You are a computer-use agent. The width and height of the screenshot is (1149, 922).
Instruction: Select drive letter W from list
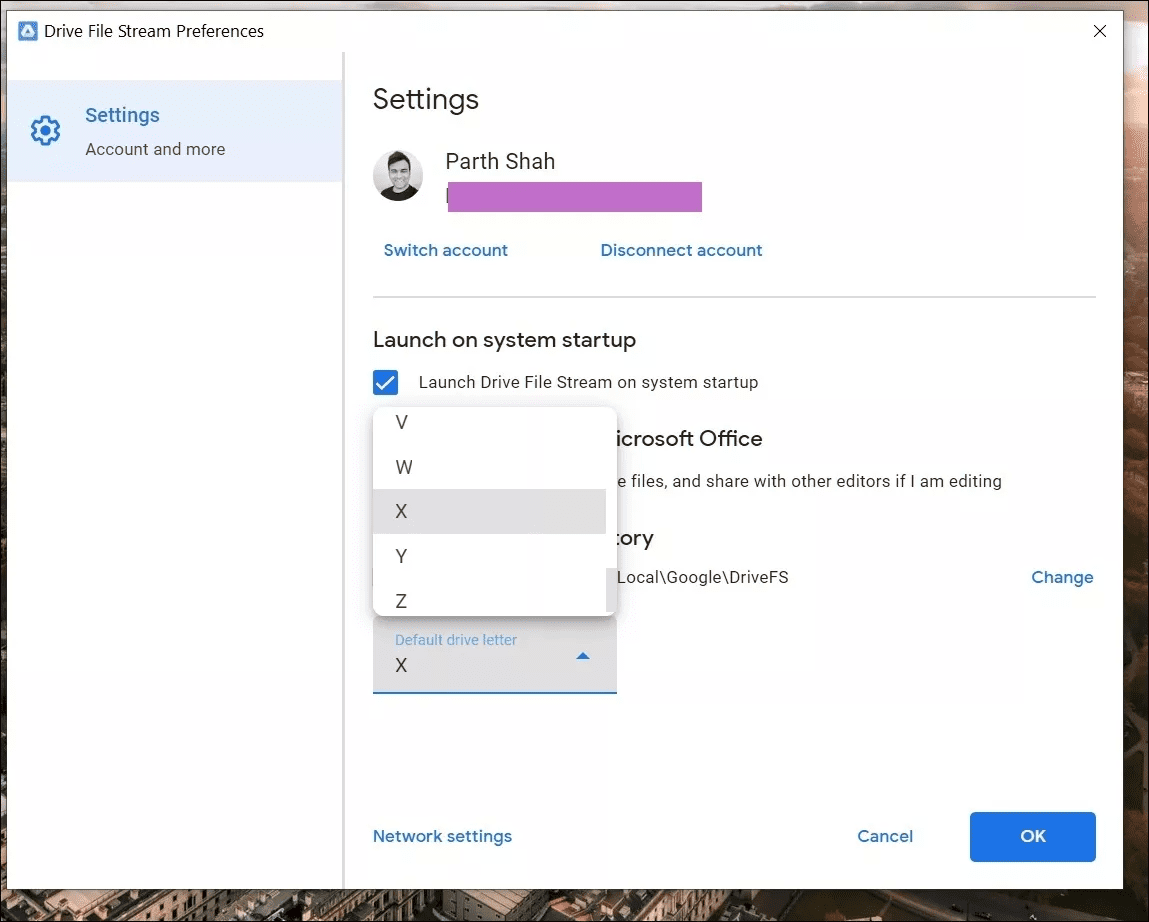tap(489, 467)
